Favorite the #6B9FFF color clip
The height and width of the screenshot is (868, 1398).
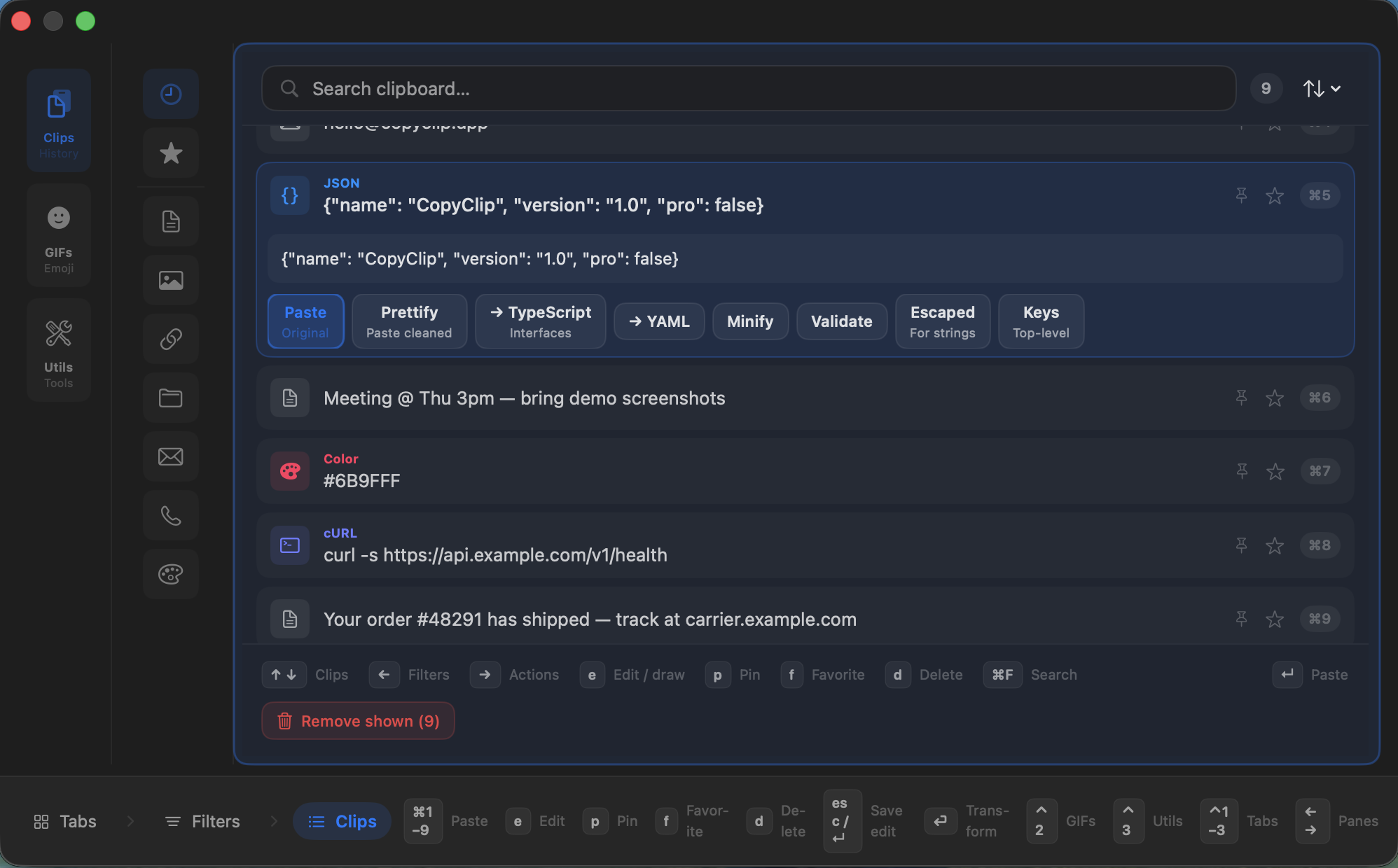pos(1275,471)
